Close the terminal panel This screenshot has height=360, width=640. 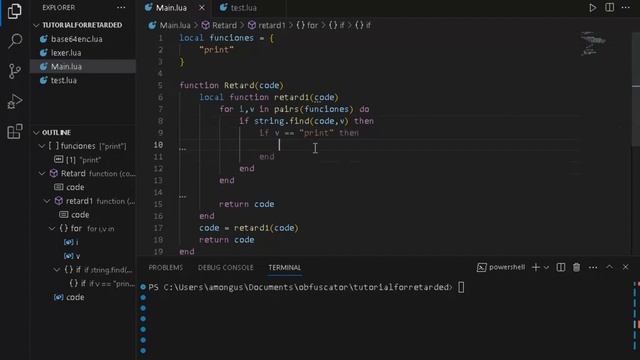(x=625, y=267)
